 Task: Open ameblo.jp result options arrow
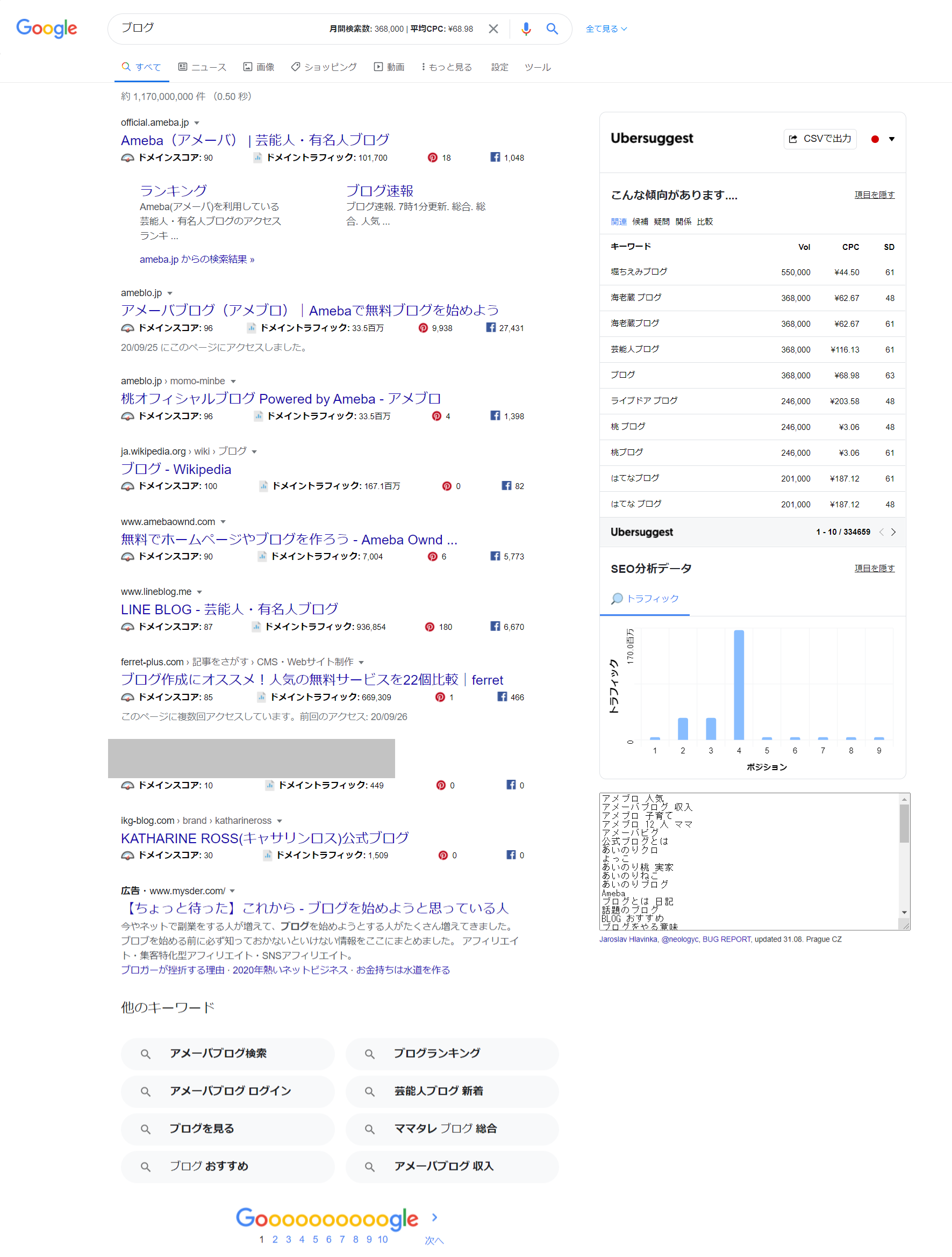tap(169, 293)
